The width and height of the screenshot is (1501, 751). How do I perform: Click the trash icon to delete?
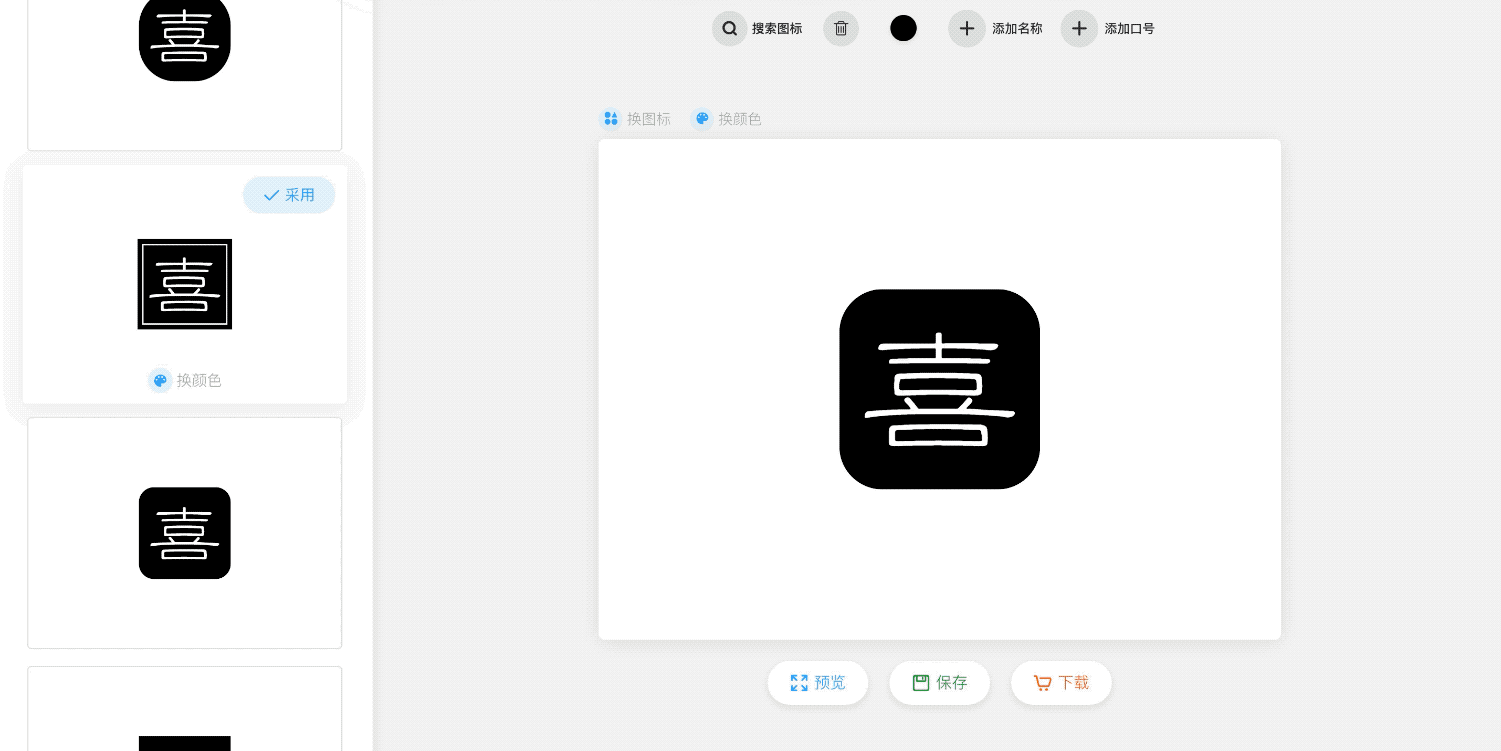pos(840,28)
